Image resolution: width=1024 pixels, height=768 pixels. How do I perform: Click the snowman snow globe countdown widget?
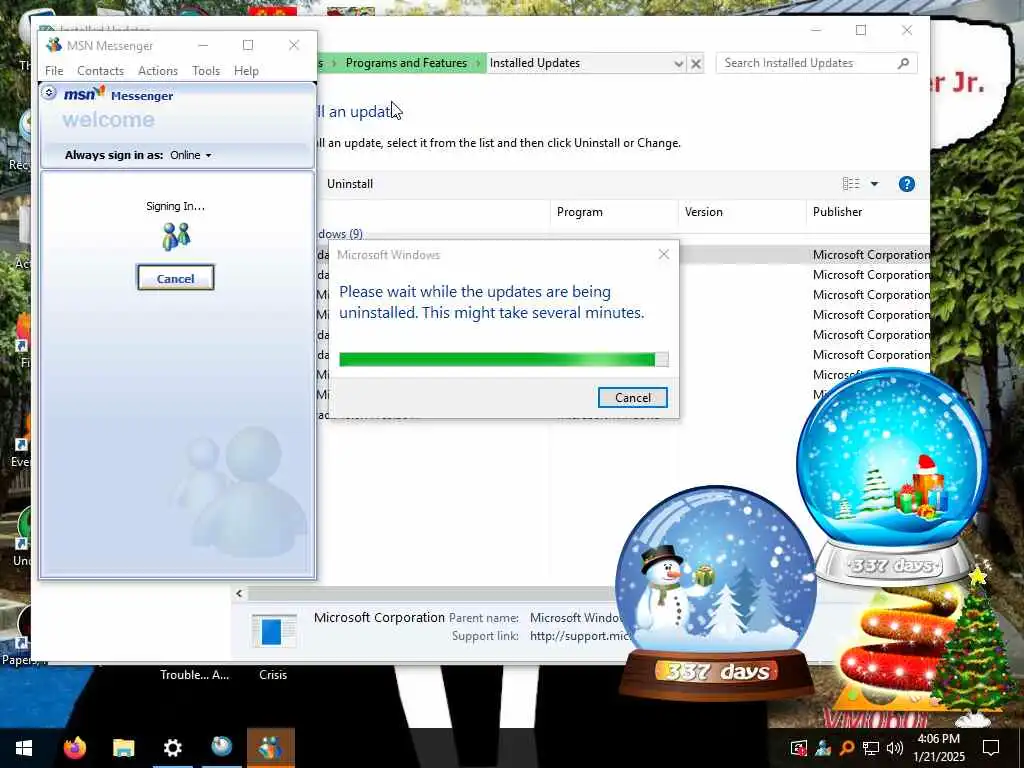pos(716,591)
